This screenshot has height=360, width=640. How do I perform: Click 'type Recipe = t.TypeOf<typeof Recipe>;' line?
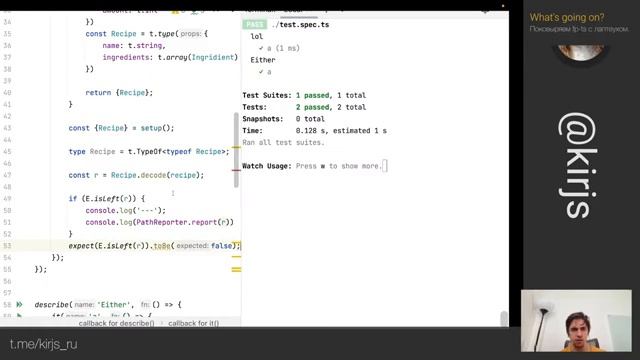click(149, 152)
